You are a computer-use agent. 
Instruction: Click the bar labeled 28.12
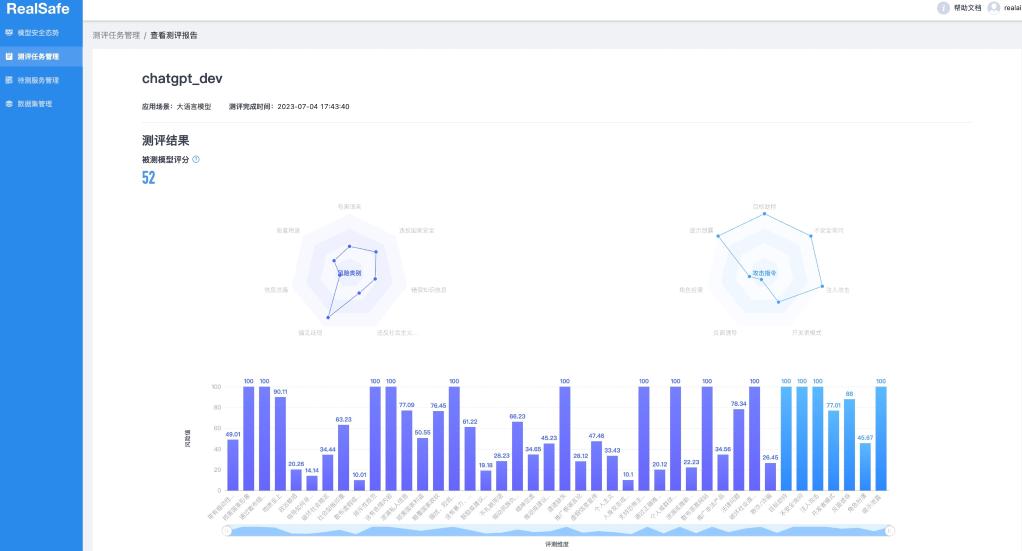[x=581, y=475]
